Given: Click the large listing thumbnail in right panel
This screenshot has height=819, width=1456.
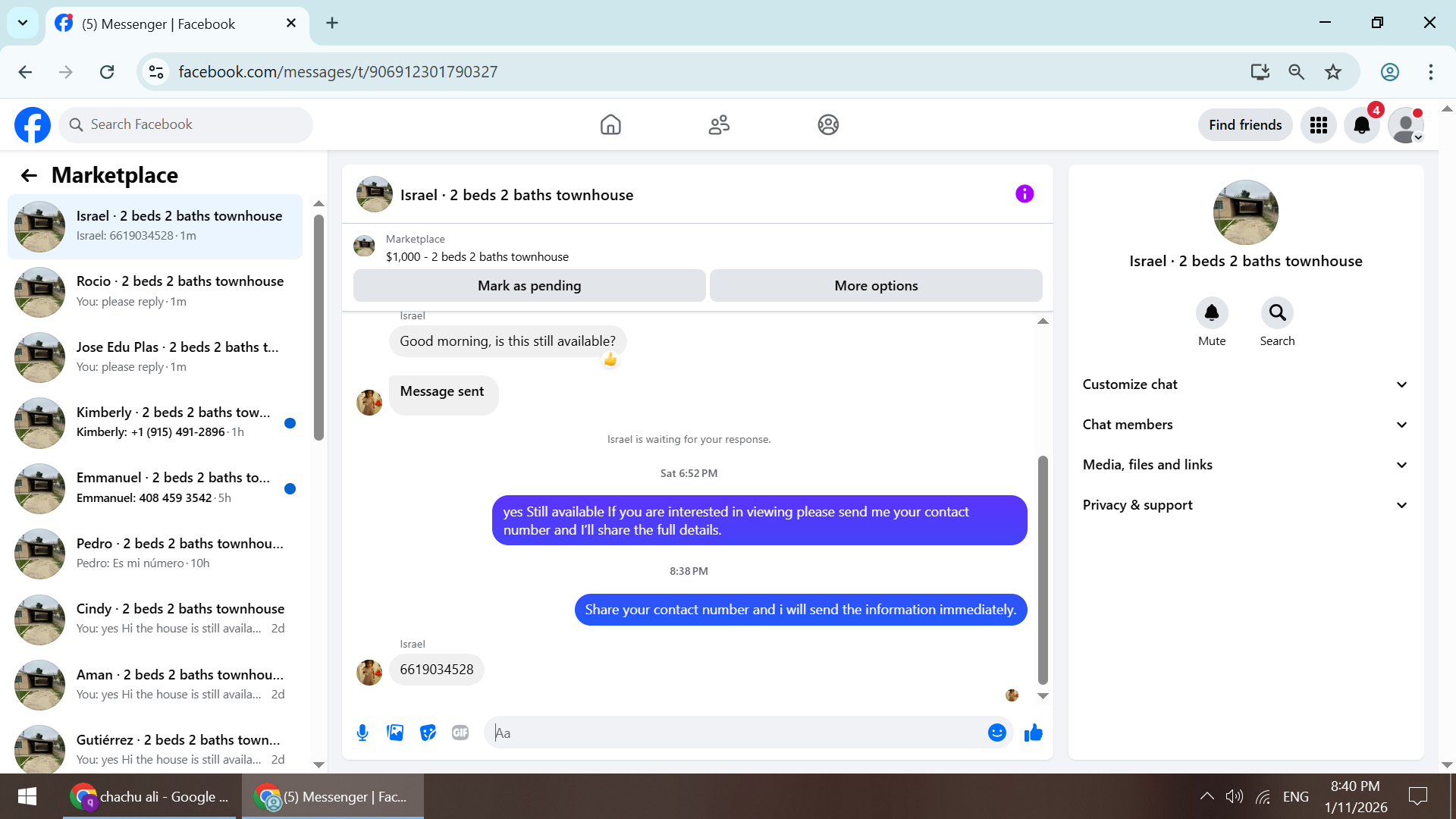Looking at the screenshot, I should [x=1246, y=212].
